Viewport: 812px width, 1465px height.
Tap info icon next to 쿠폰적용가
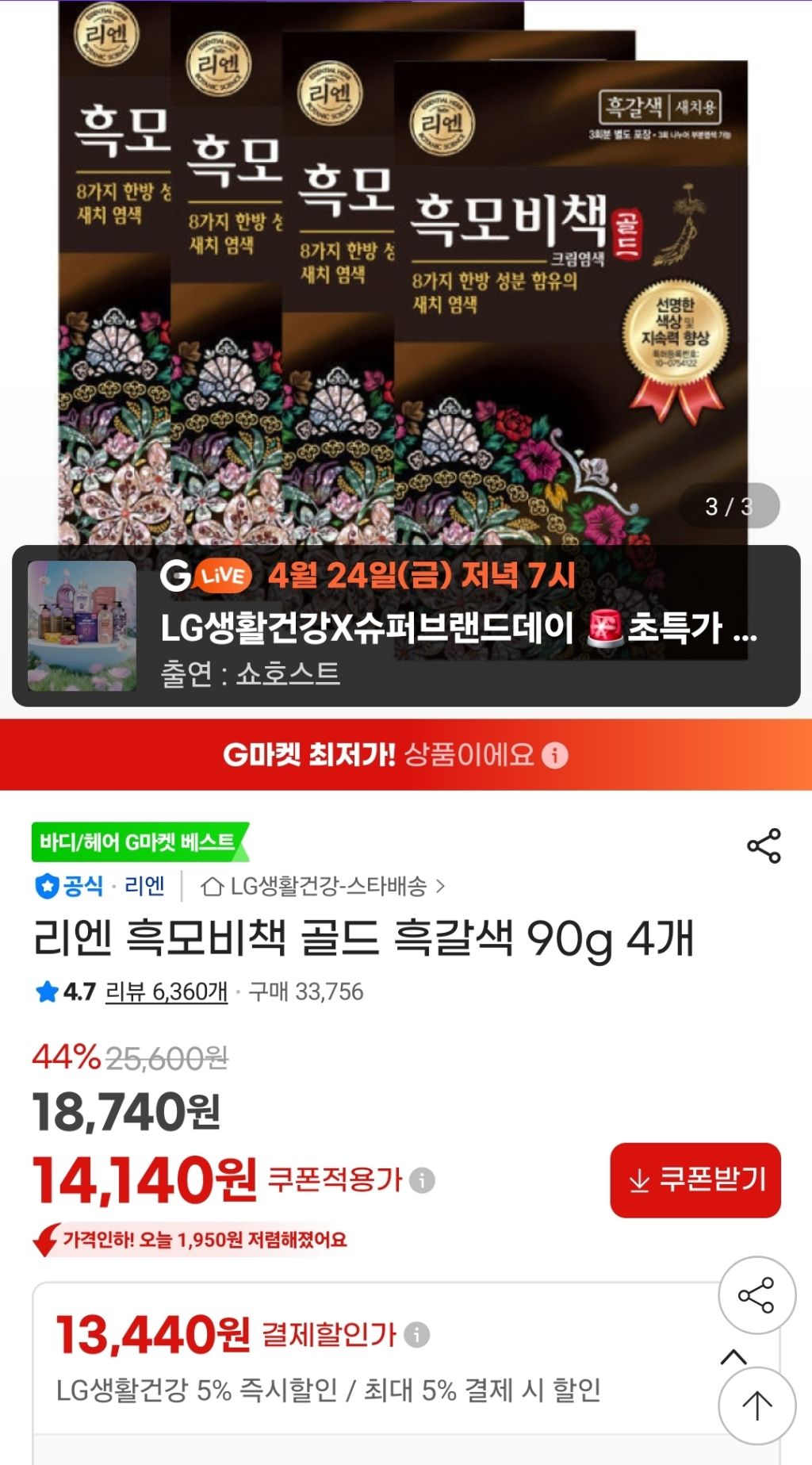tap(422, 1180)
